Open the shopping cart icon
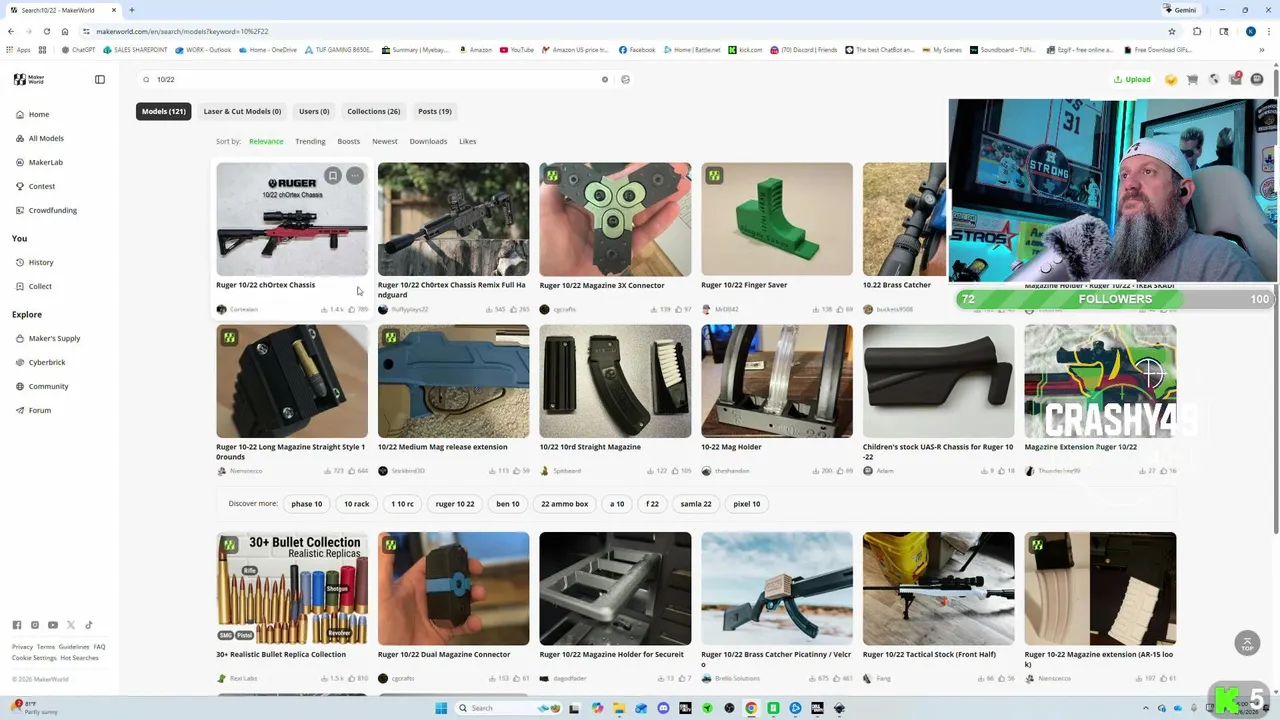Screen dimensions: 1280x720 click(x=1192, y=79)
